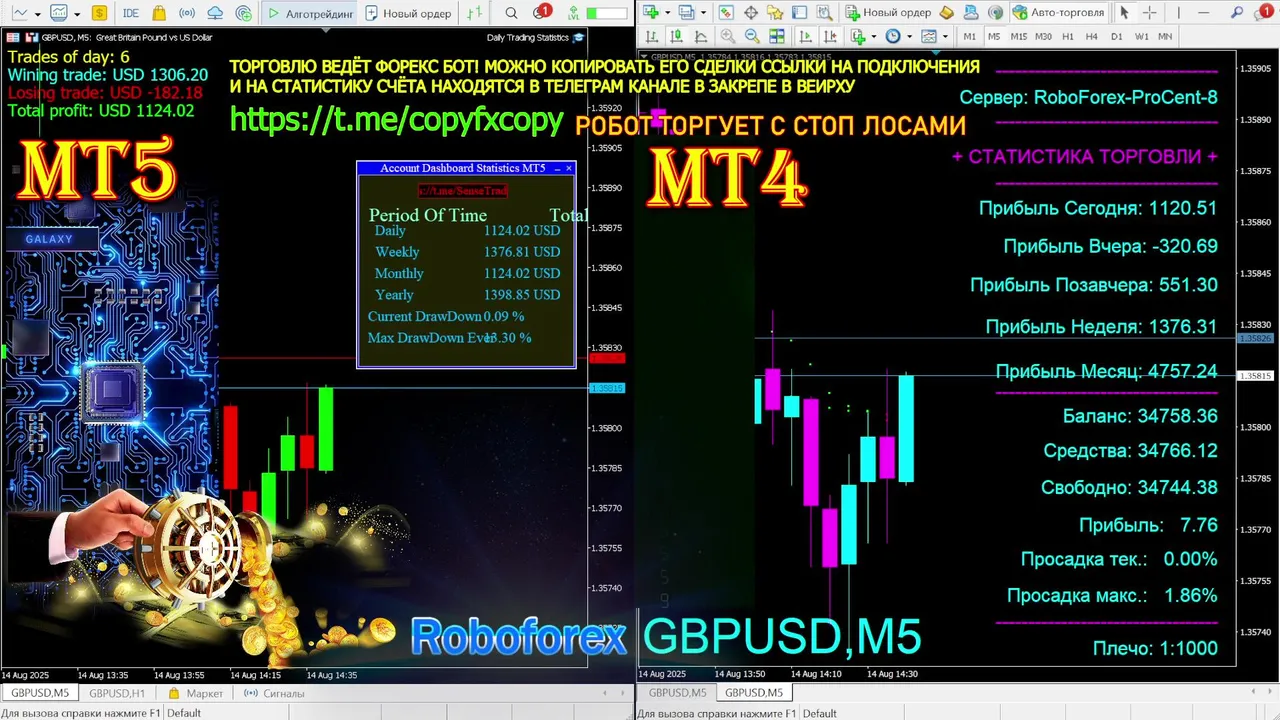
Task: Open MT4 indicators list dropdown arrow
Action: pos(873,36)
